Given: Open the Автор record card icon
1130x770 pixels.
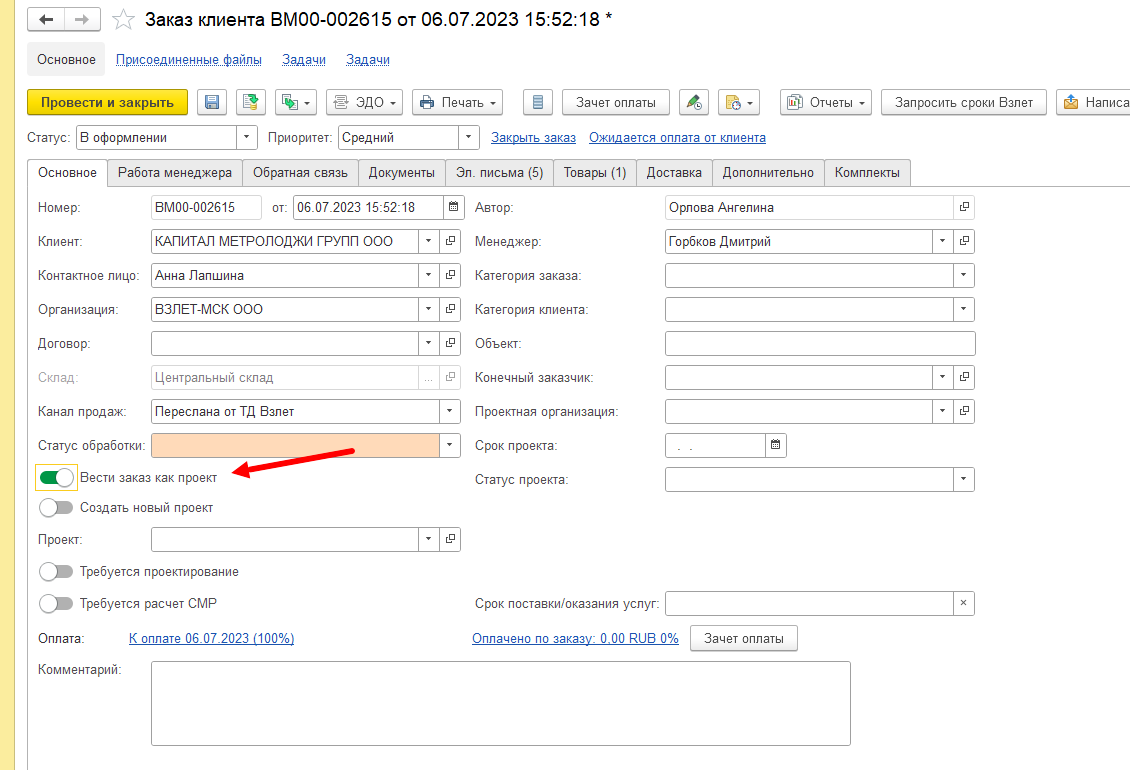Looking at the screenshot, I should point(964,208).
